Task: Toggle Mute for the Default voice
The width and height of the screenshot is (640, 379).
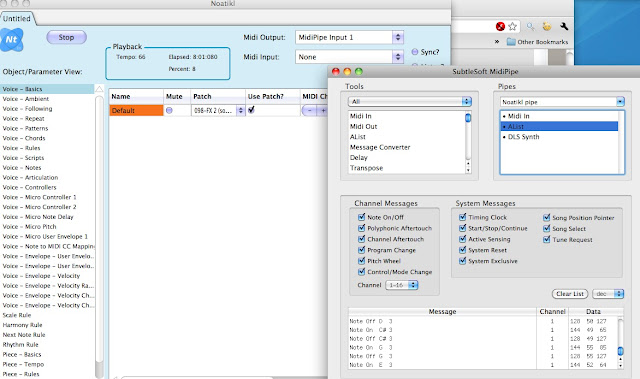Action: (x=169, y=110)
